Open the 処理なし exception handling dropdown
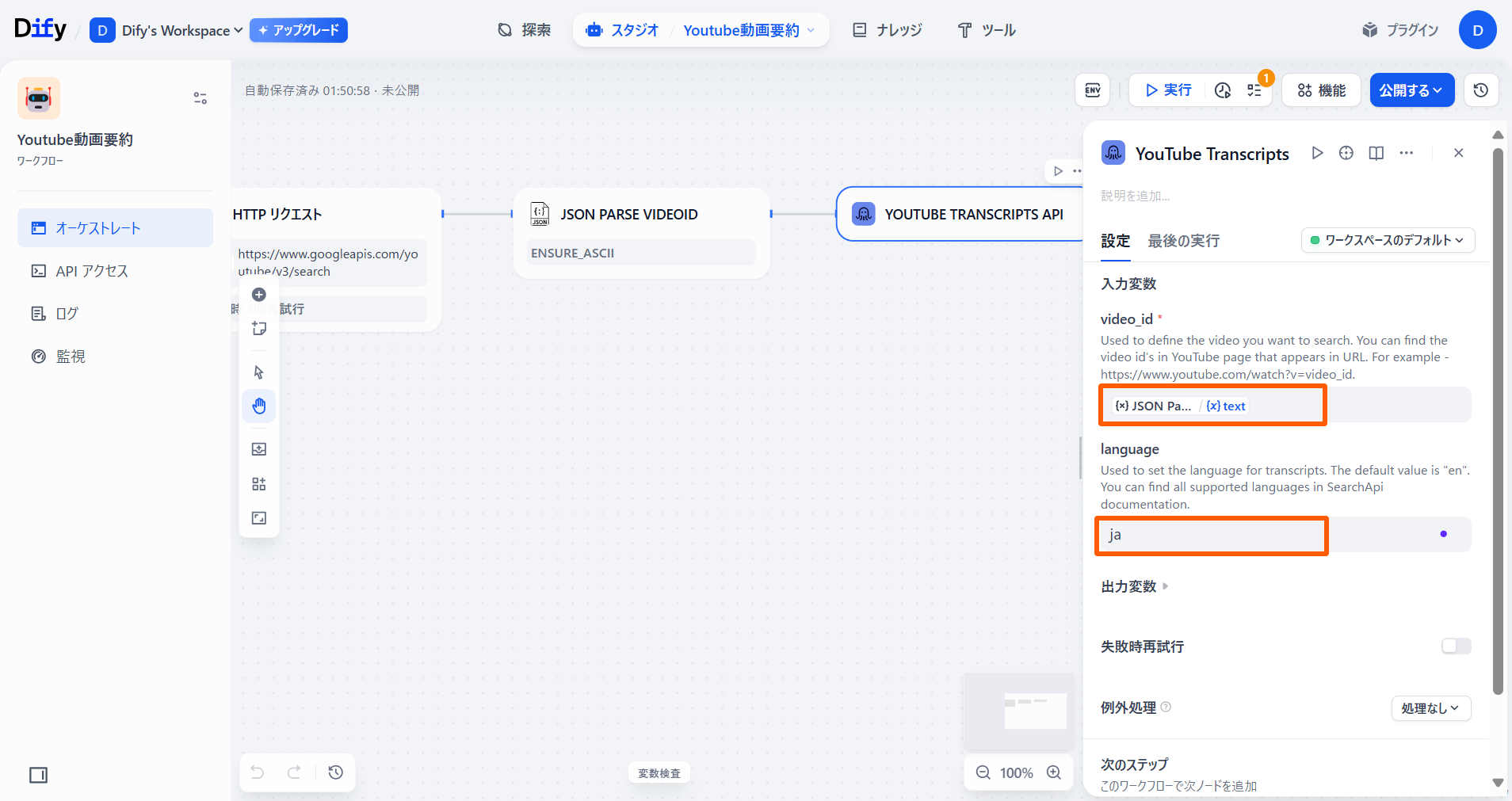The image size is (1512, 801). click(x=1430, y=708)
